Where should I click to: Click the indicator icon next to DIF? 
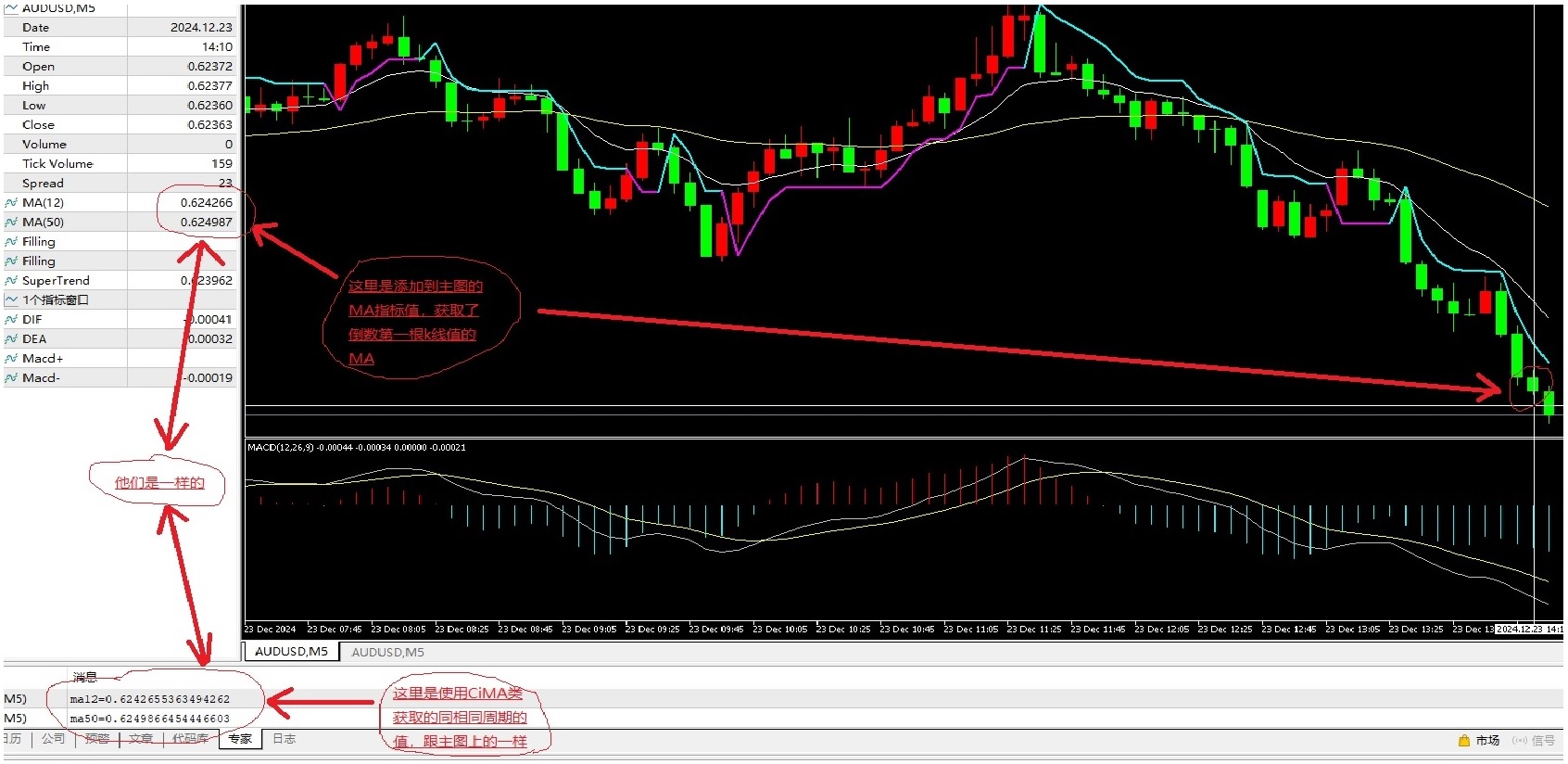(x=11, y=320)
